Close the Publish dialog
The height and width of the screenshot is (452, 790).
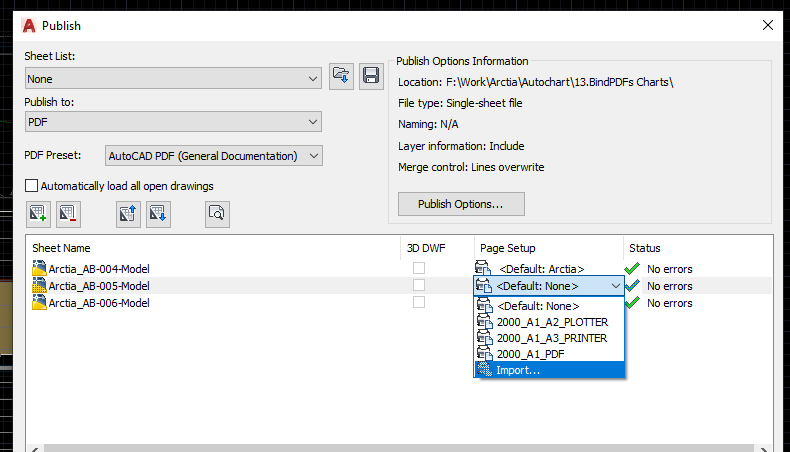pos(767,25)
